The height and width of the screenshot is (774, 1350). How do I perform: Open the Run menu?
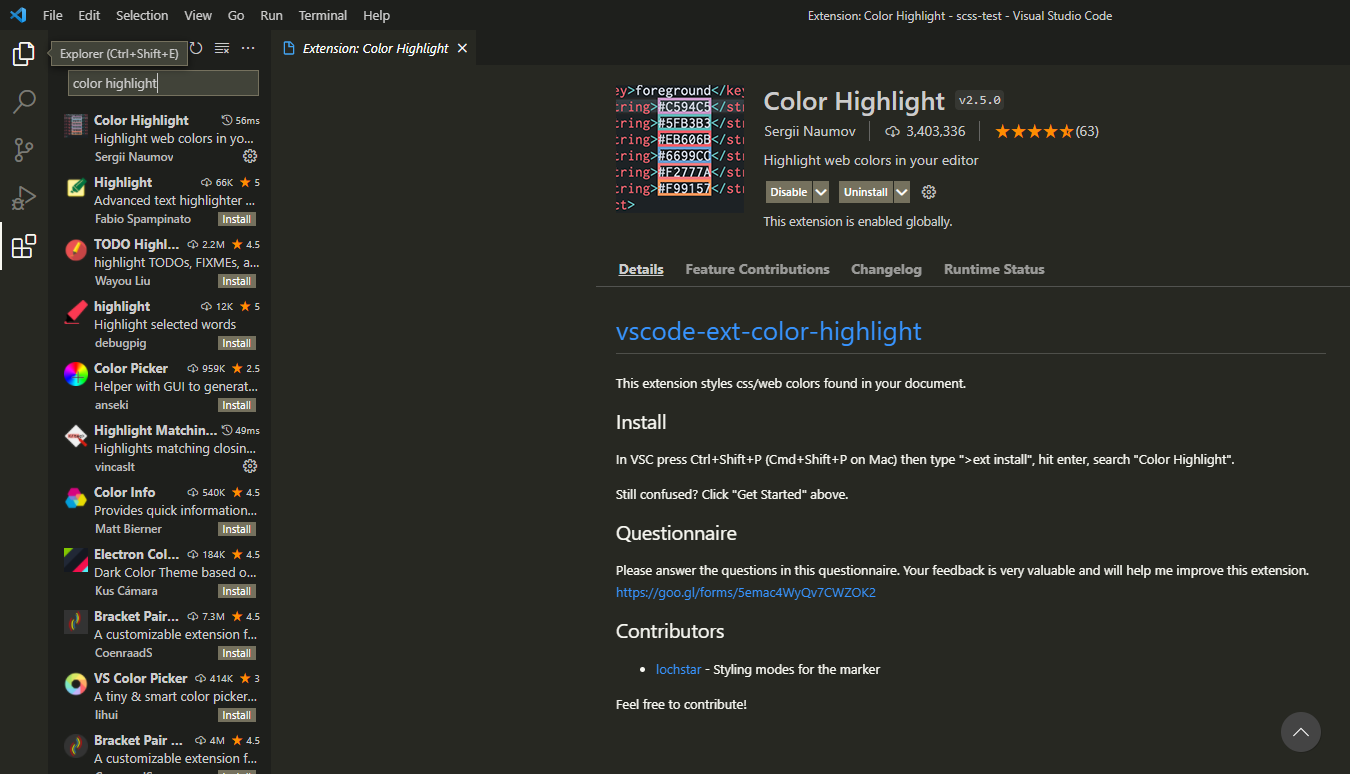271,15
